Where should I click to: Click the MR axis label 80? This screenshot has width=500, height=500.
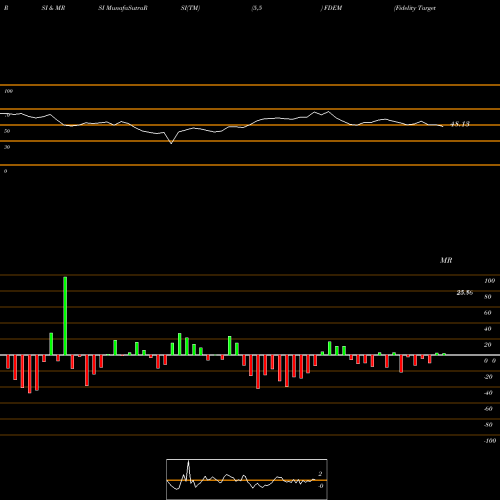click(488, 297)
